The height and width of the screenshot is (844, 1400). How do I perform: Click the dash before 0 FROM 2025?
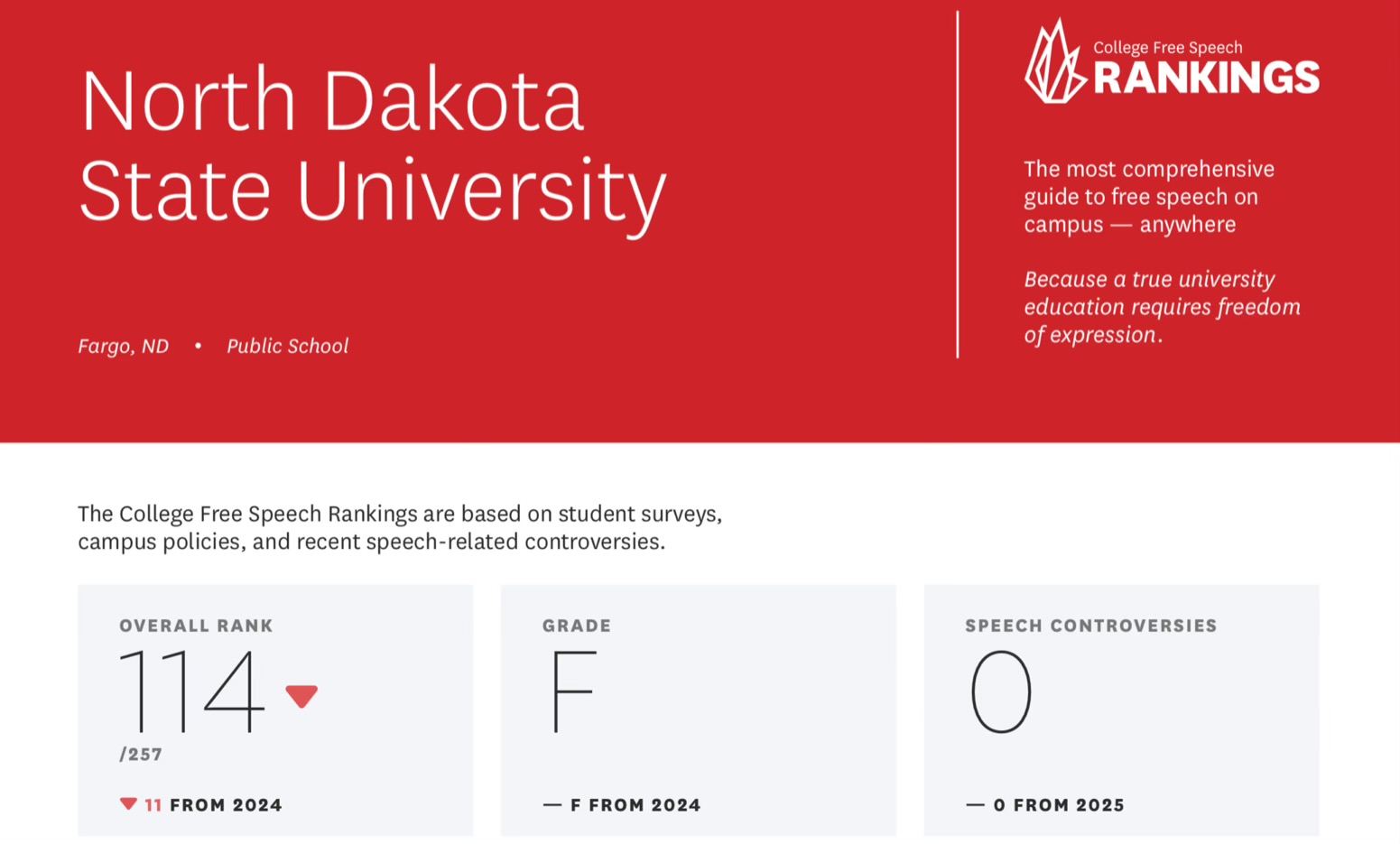[975, 804]
